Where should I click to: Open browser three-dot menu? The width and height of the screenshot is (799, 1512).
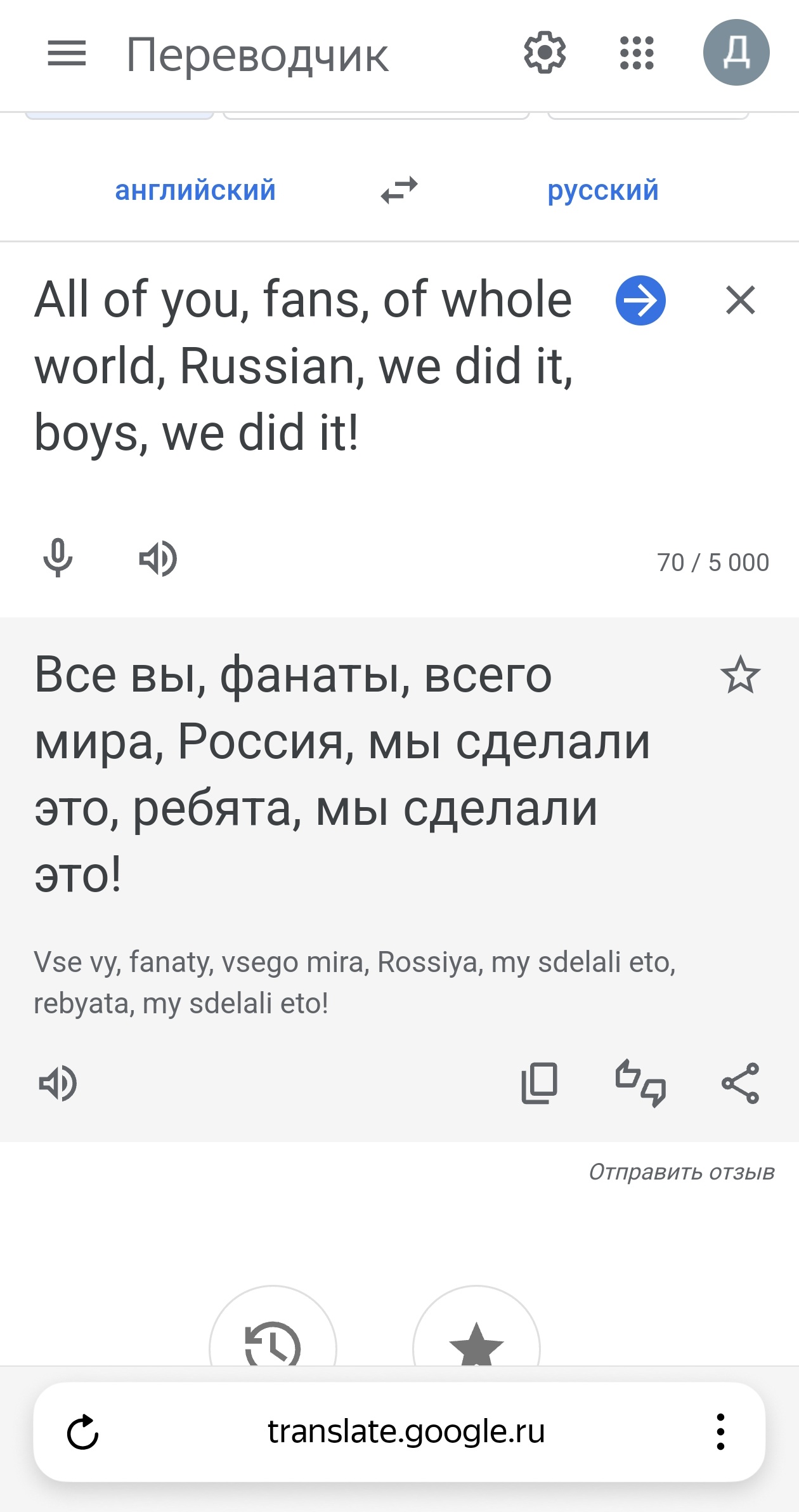pyautogui.click(x=720, y=1432)
